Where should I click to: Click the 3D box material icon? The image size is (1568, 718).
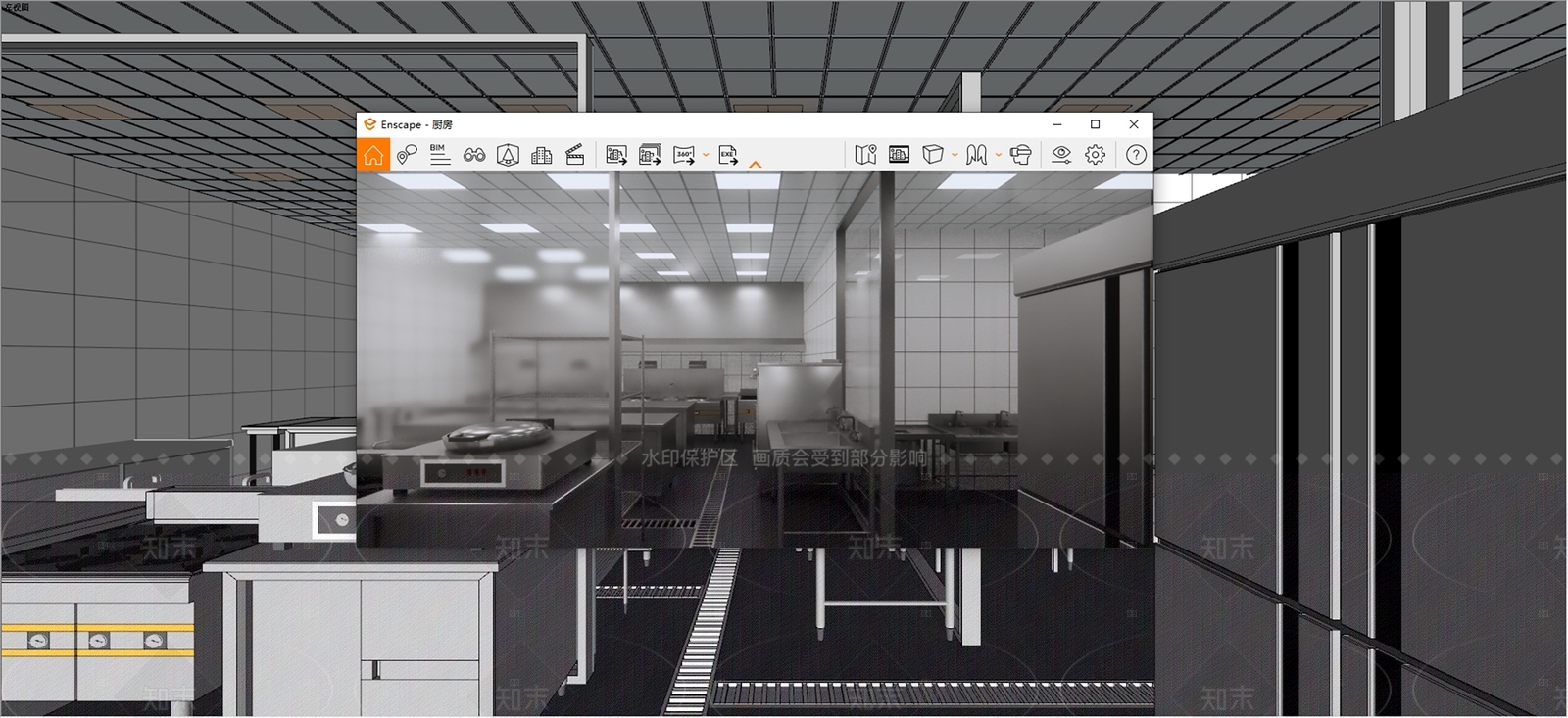click(x=933, y=155)
